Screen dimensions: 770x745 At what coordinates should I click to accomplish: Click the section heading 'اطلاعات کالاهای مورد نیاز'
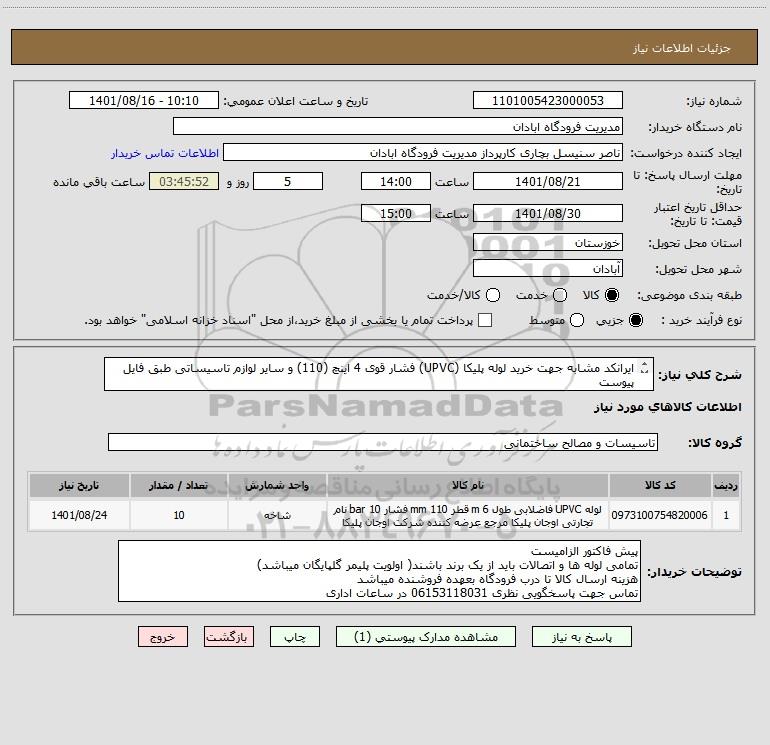pos(668,407)
